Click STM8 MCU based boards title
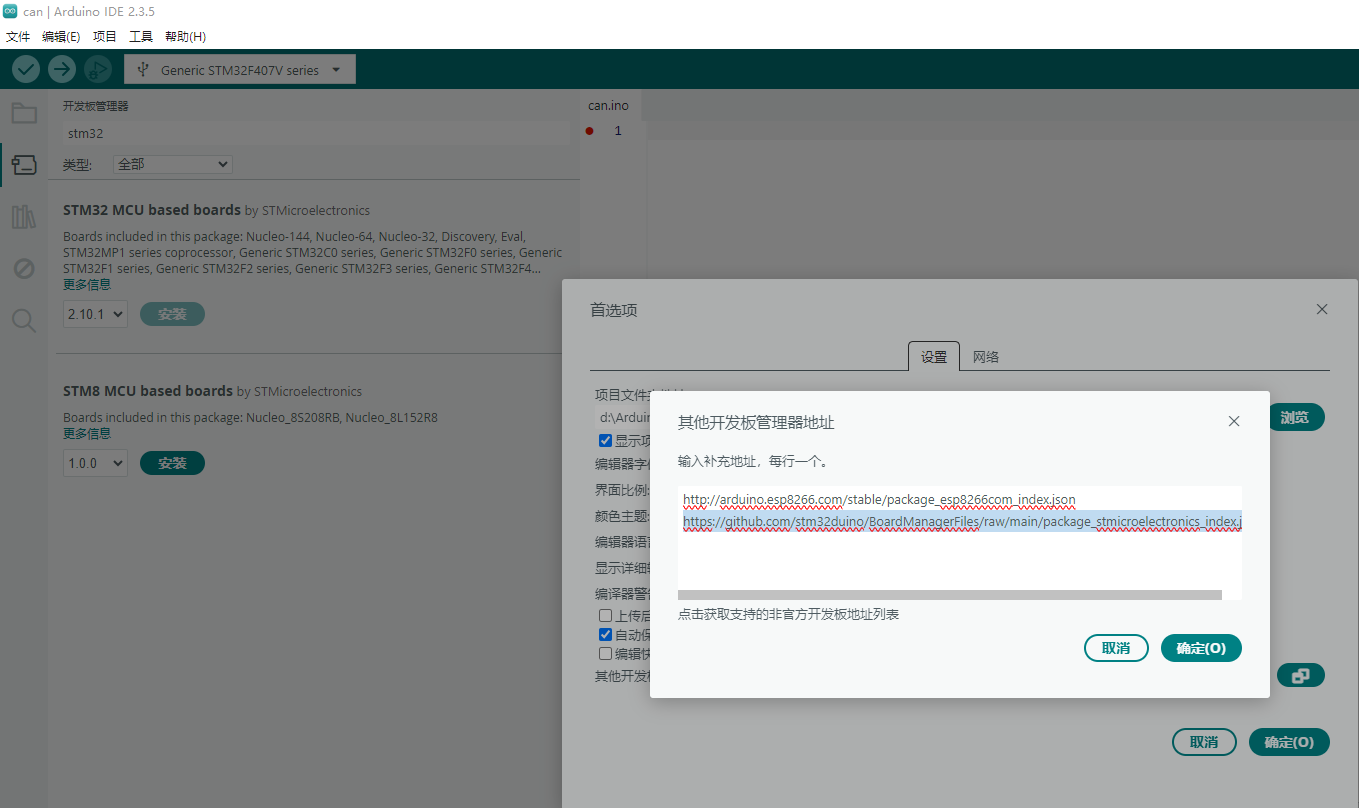The height and width of the screenshot is (808, 1359). pyautogui.click(x=148, y=391)
